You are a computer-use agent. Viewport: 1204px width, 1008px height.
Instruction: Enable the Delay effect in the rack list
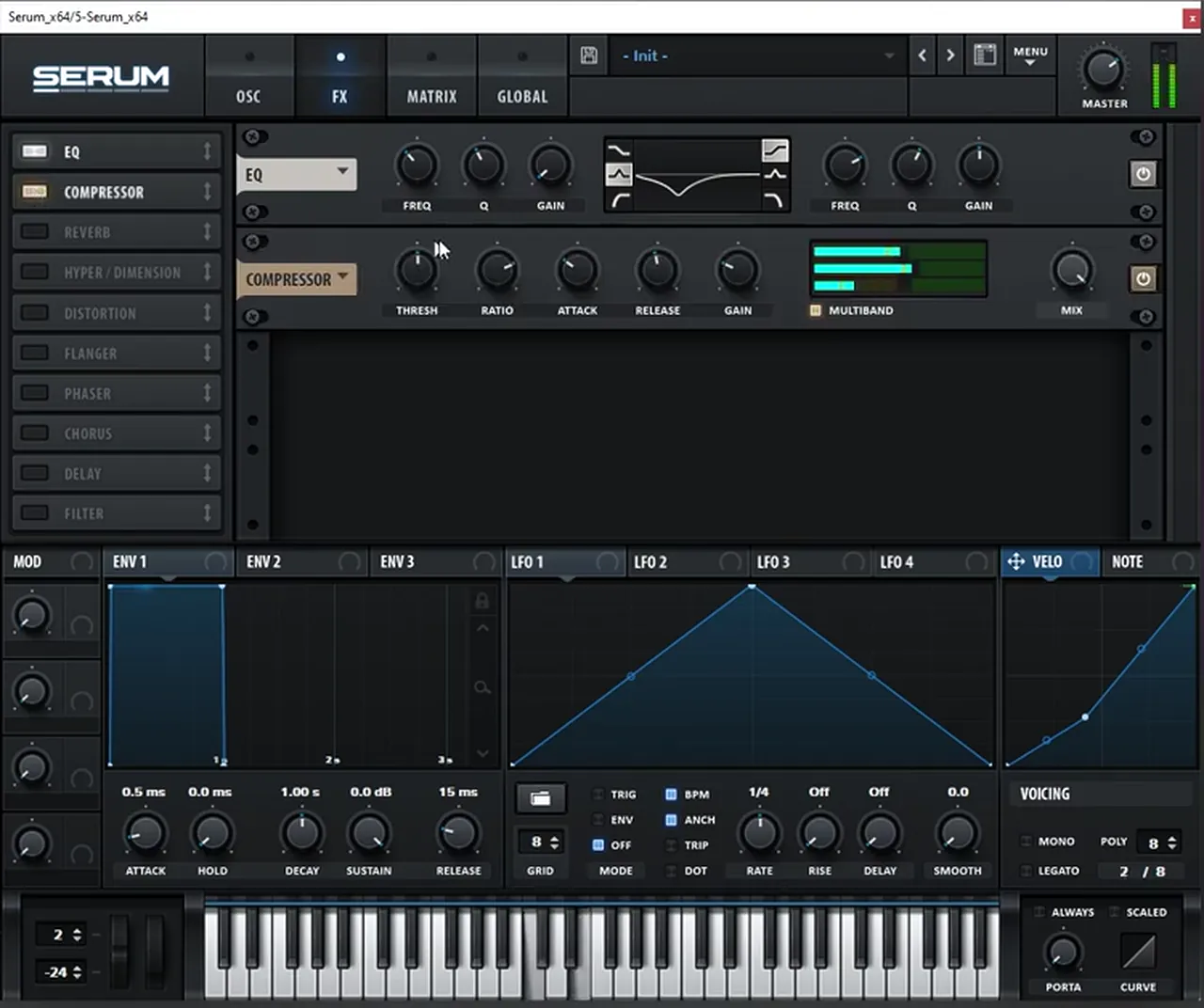click(35, 473)
